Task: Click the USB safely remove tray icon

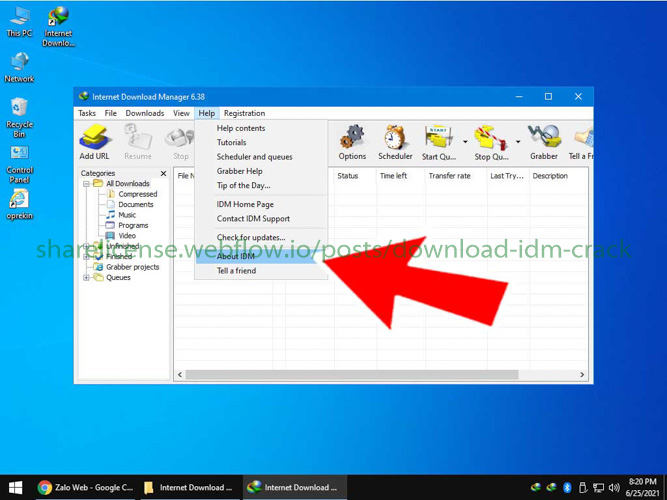Action: pos(583,488)
